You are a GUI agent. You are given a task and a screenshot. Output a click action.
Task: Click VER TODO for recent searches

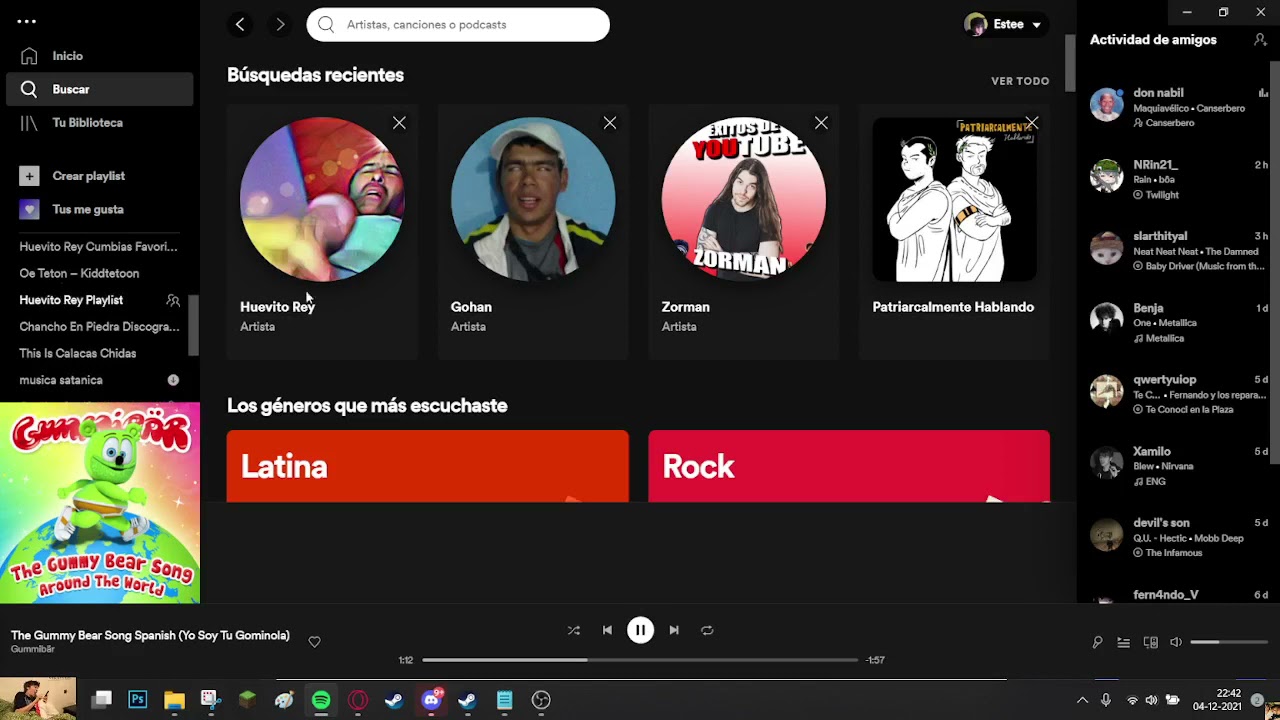[x=1020, y=81]
